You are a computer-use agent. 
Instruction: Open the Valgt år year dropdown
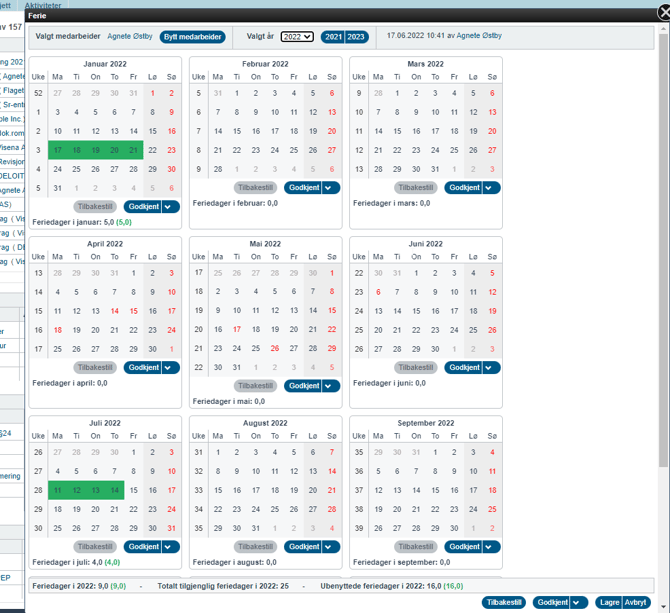click(x=297, y=37)
